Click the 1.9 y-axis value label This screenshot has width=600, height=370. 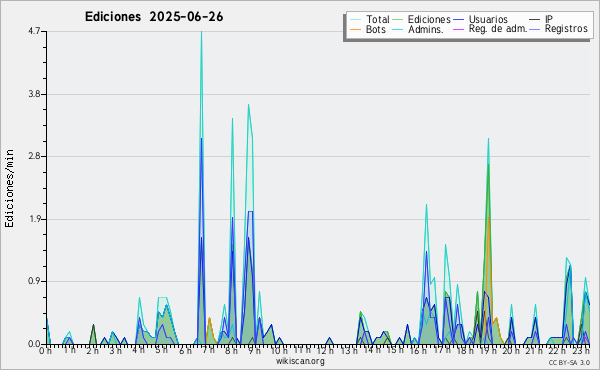pyautogui.click(x=34, y=219)
